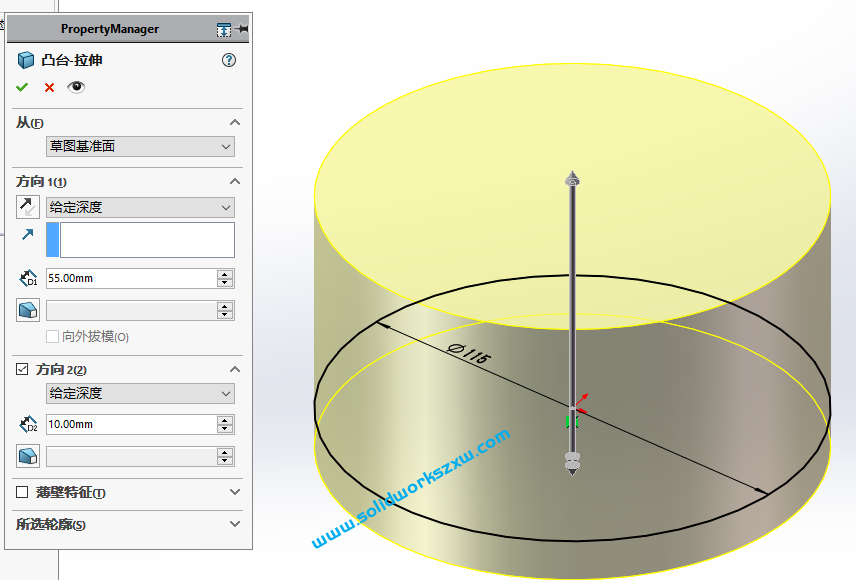Open the 草图基准面 dropdown
Image resolution: width=856 pixels, height=580 pixels.
[x=140, y=145]
